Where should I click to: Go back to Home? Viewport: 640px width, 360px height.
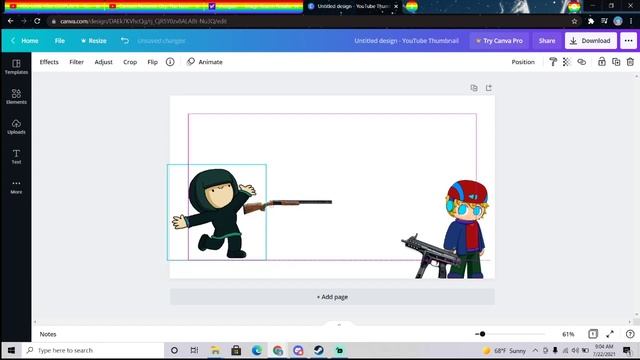25,40
